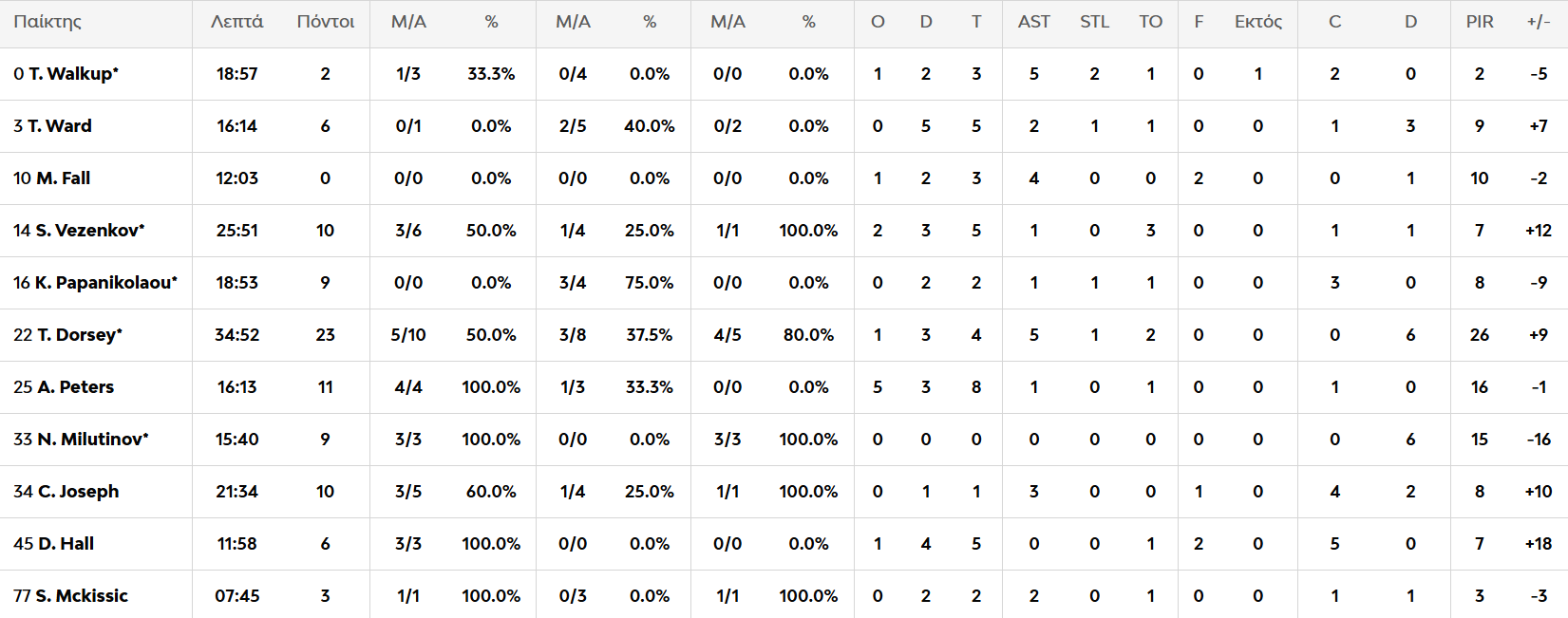The width and height of the screenshot is (1568, 618).
Task: Select the Εκτός column header
Action: pyautogui.click(x=1257, y=22)
